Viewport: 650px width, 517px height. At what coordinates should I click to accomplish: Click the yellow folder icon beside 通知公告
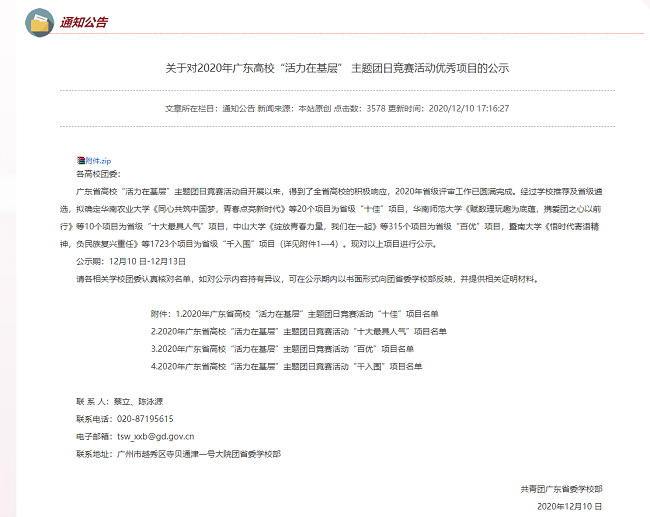[x=41, y=23]
